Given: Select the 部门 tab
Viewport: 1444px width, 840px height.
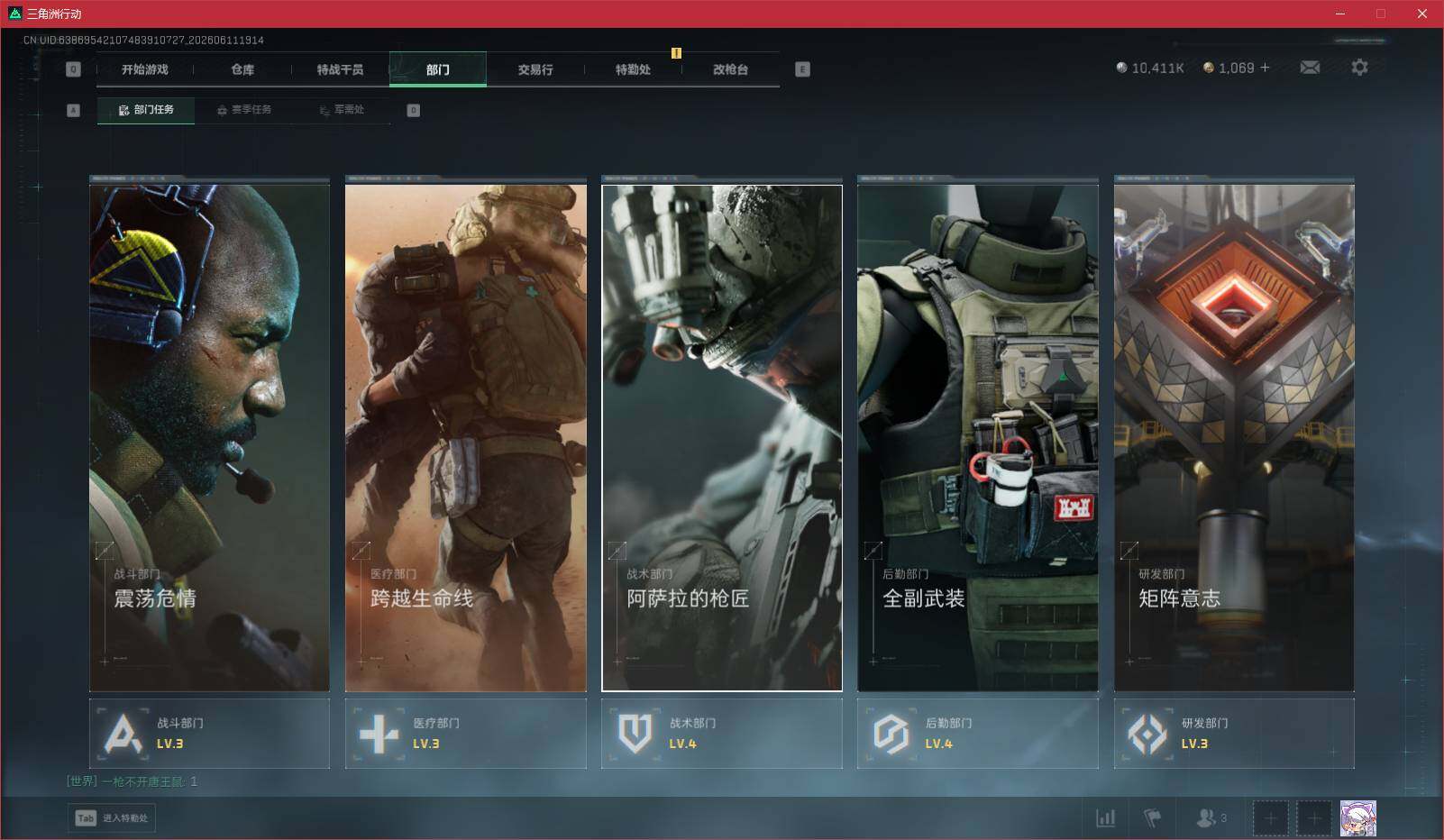Looking at the screenshot, I should pyautogui.click(x=438, y=69).
